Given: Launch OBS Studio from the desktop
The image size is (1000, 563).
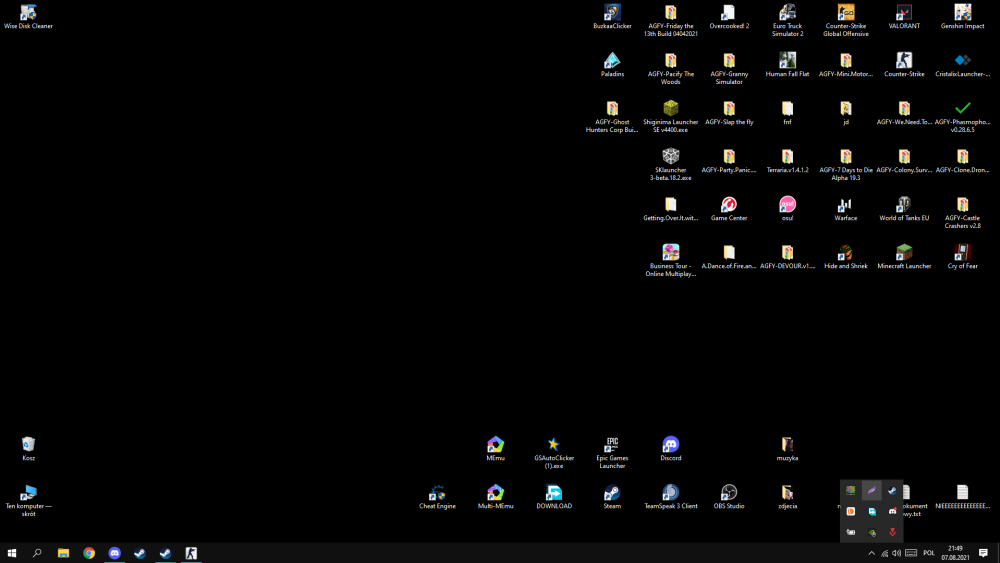Looking at the screenshot, I should pos(729,497).
